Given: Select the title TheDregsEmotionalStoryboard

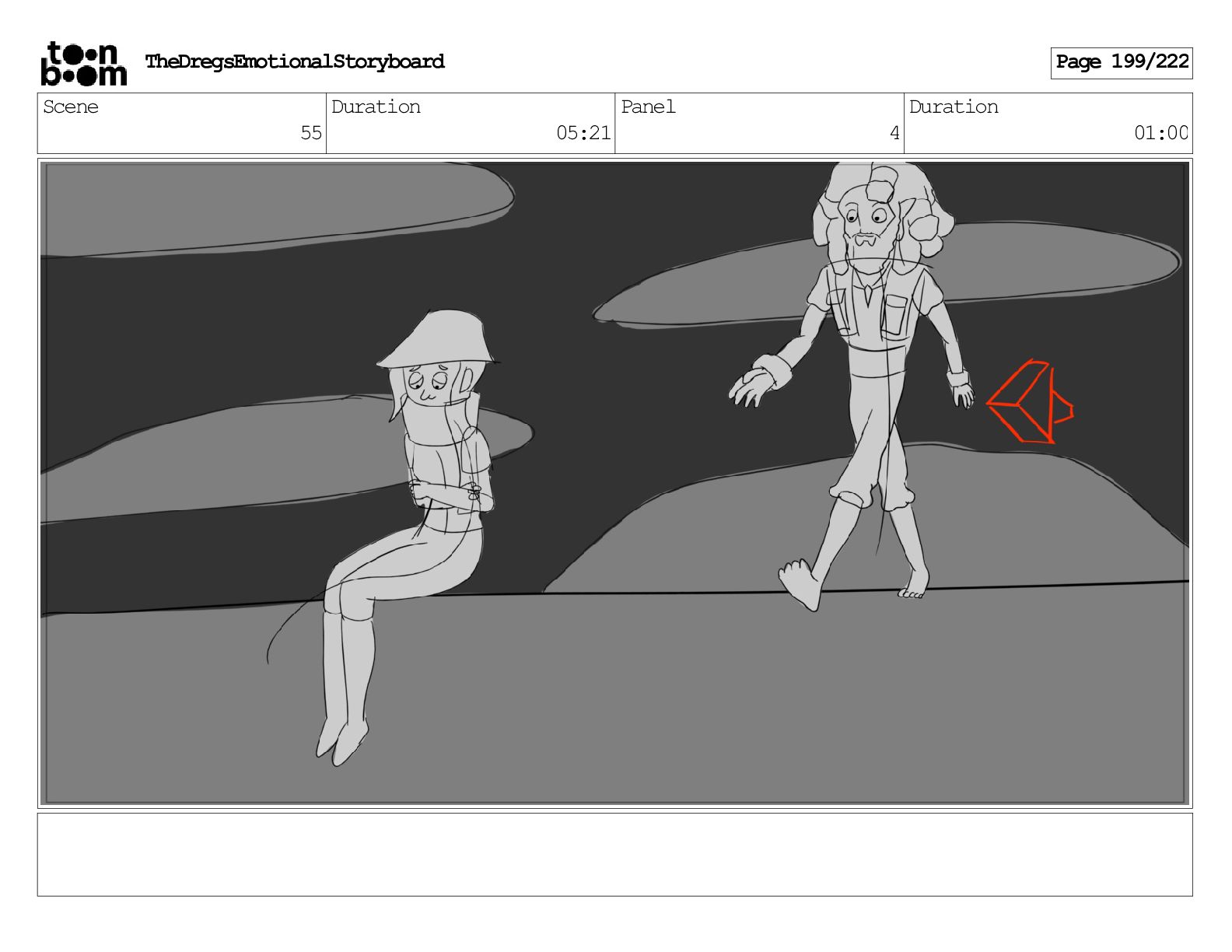Looking at the screenshot, I should [x=295, y=61].
